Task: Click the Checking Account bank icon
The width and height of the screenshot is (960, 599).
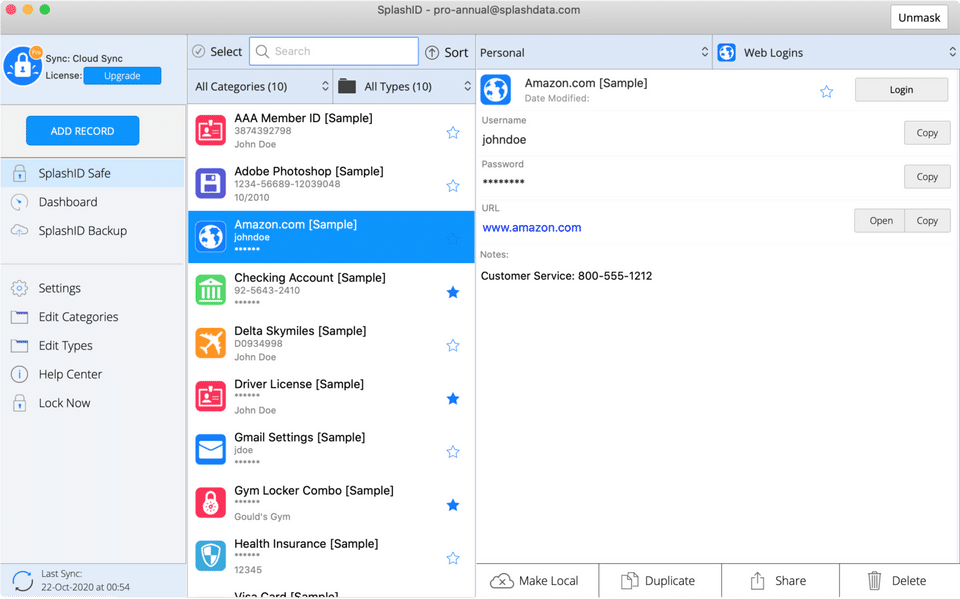Action: [211, 290]
